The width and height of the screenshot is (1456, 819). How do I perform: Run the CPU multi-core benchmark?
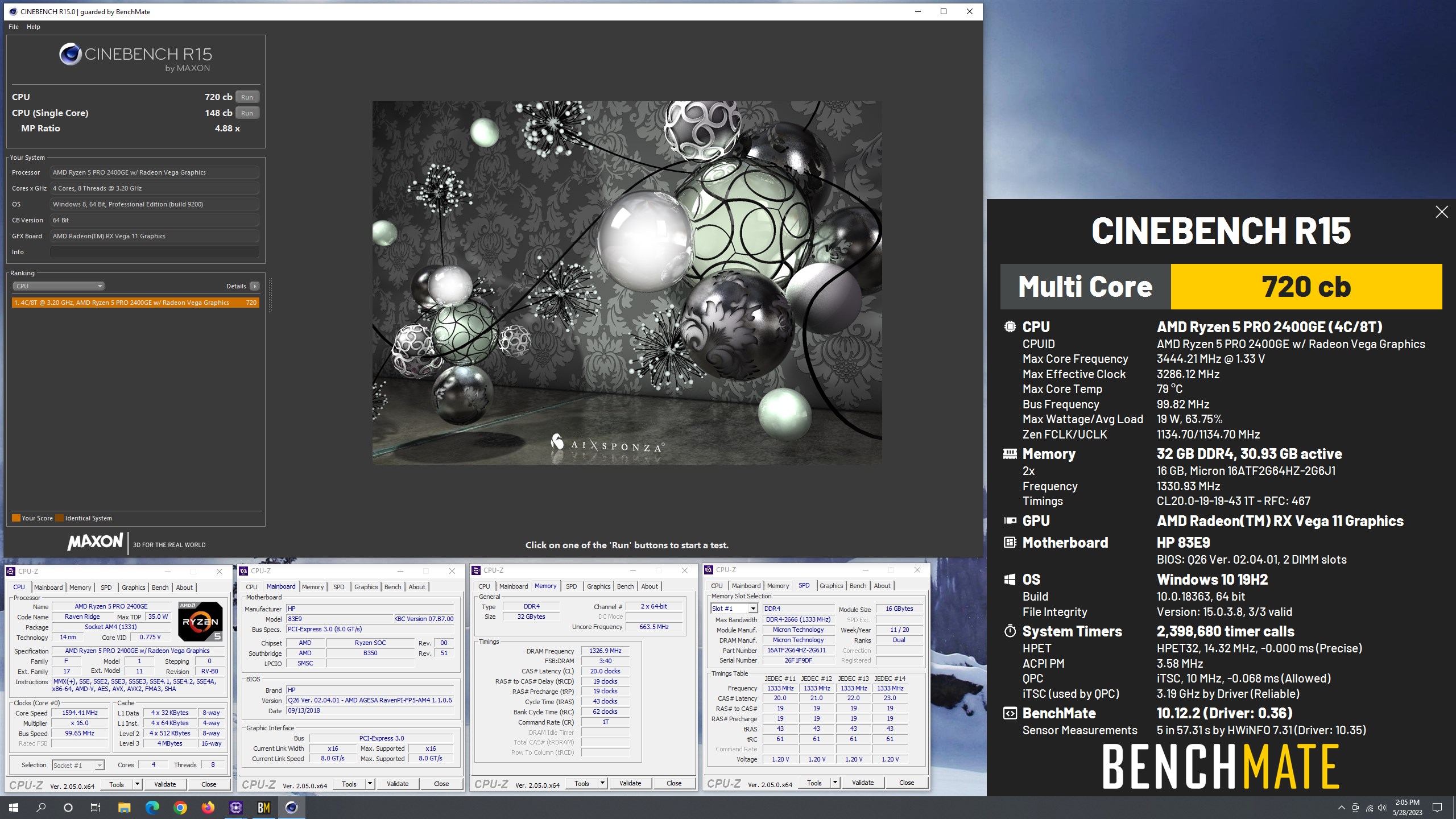[247, 97]
